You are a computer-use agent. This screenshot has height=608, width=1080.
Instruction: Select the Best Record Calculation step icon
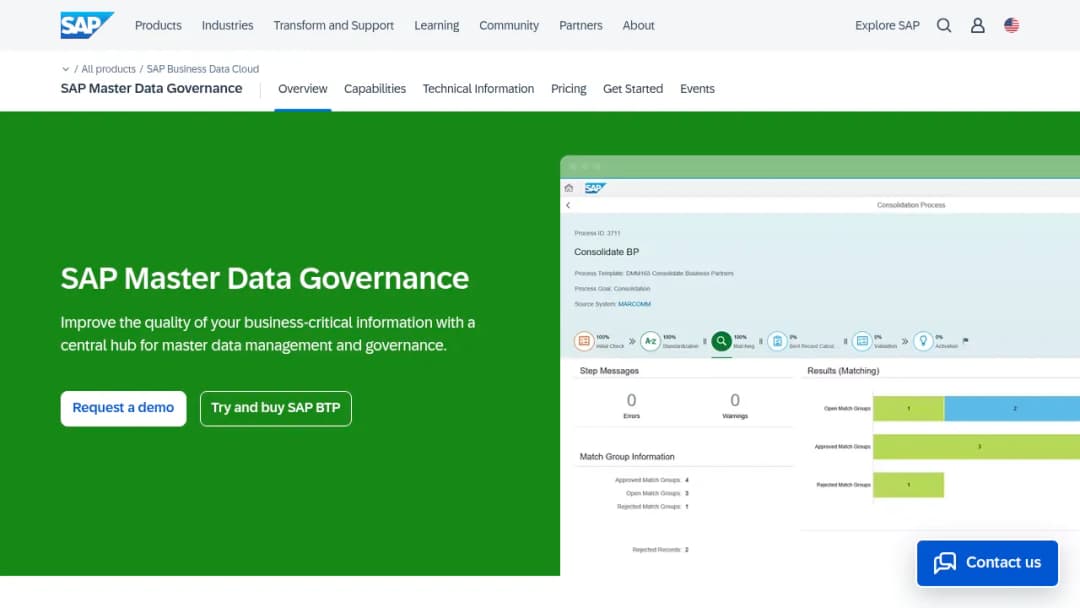click(777, 341)
